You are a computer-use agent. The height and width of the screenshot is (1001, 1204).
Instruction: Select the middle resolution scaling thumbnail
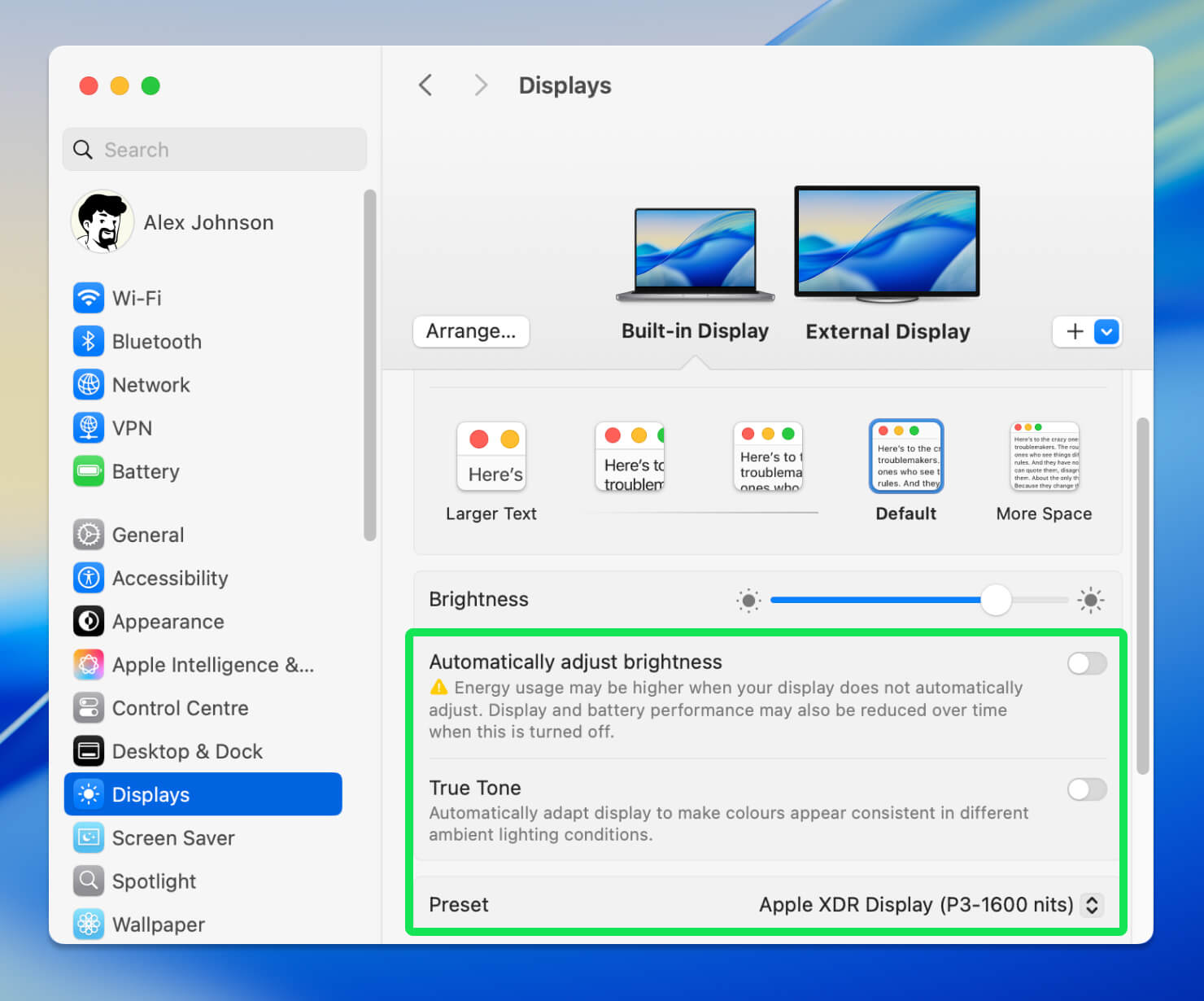coord(768,457)
